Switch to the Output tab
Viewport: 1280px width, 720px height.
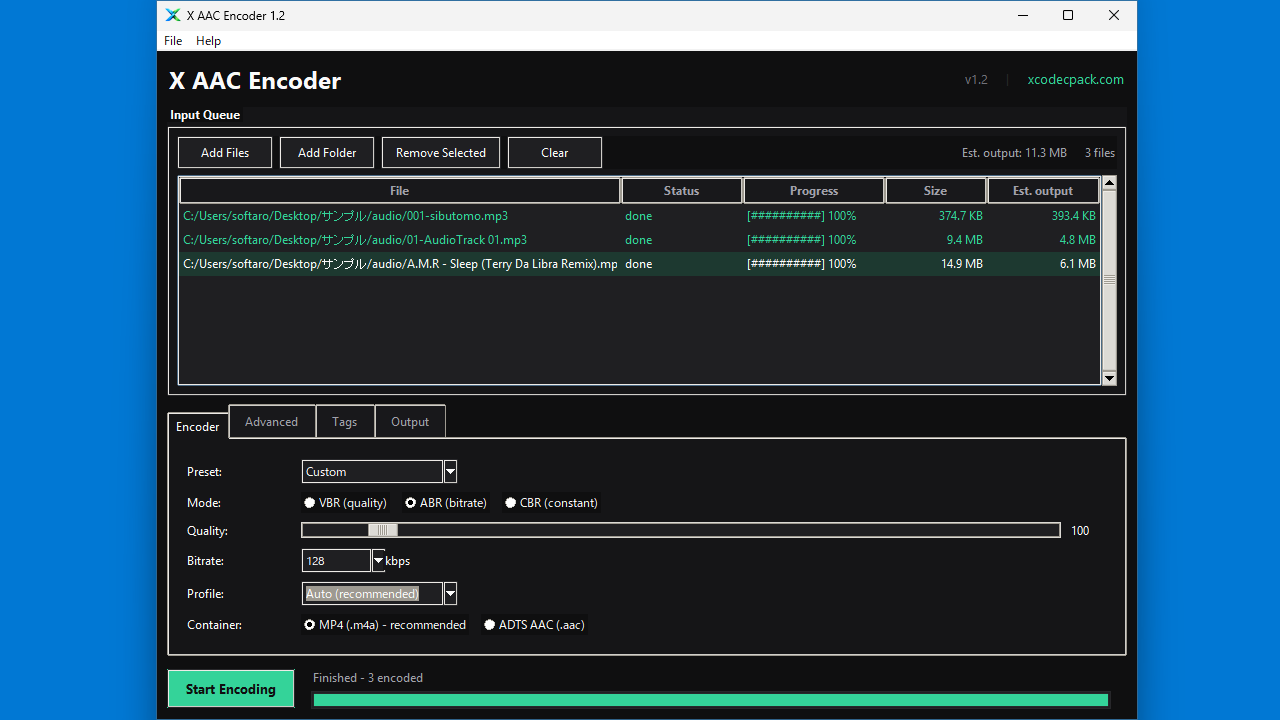[x=410, y=422]
